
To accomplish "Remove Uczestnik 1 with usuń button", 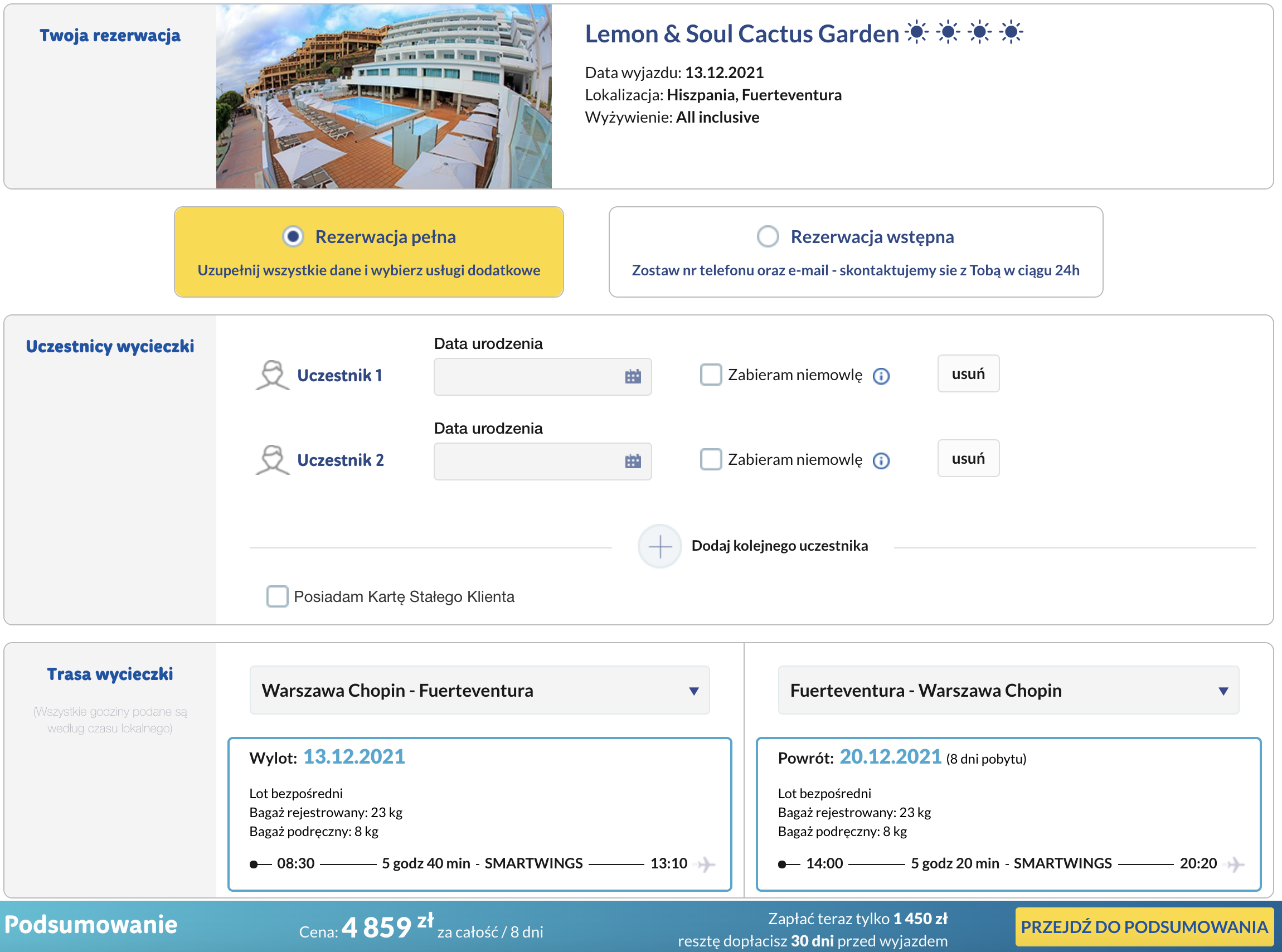I will 968,374.
